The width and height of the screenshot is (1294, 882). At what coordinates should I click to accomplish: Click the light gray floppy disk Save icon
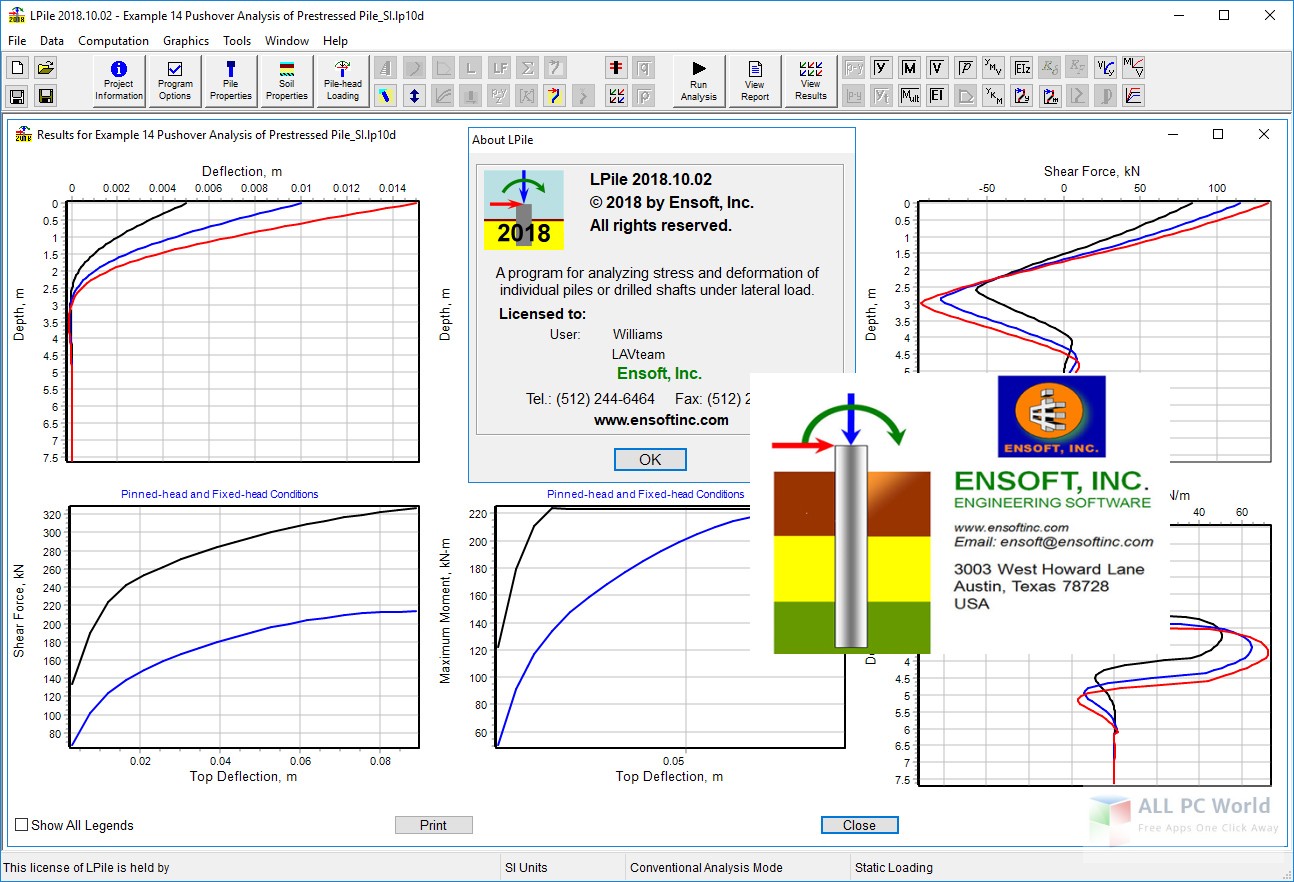(17, 96)
